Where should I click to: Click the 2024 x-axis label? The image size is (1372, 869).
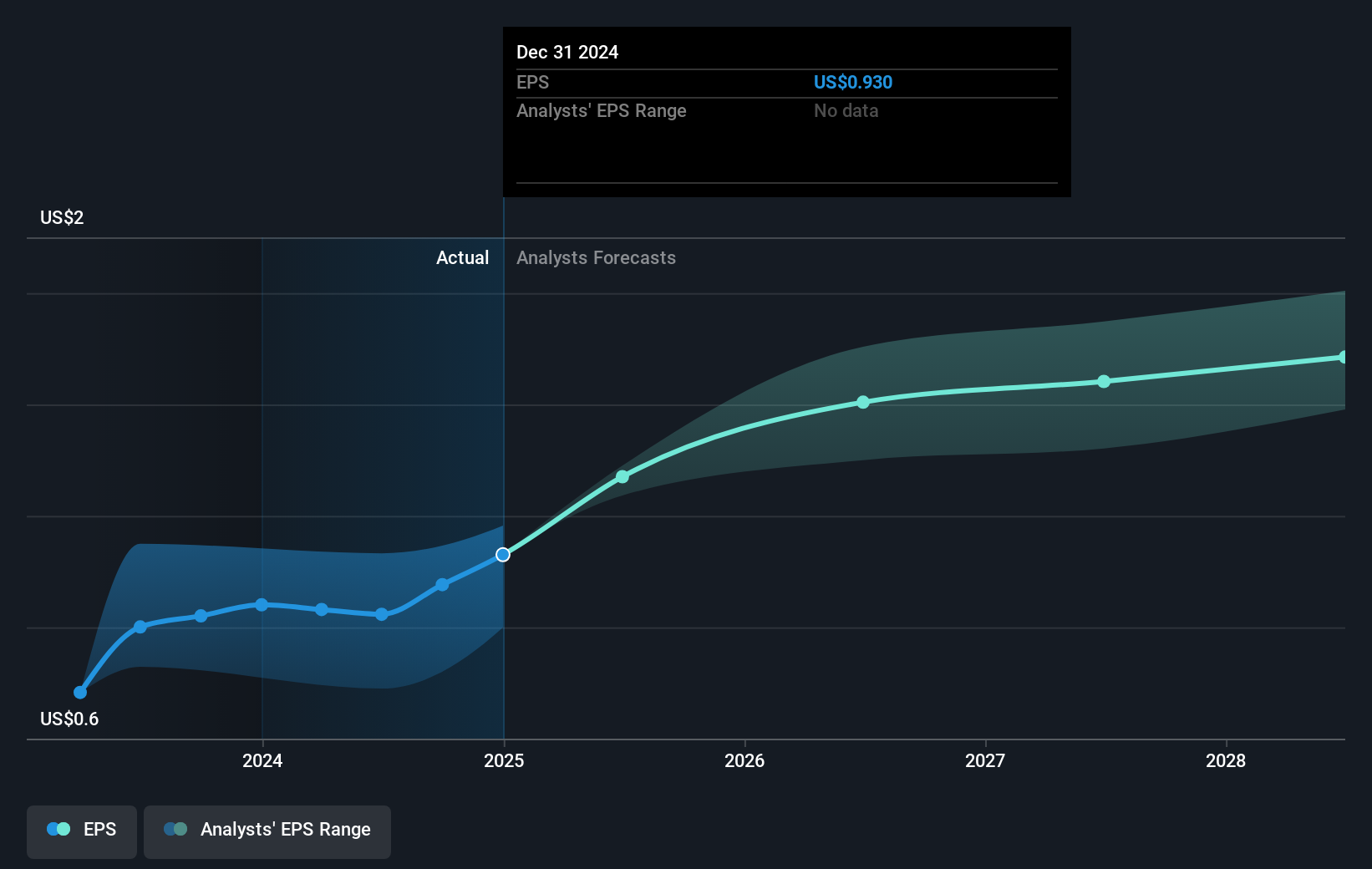pos(262,760)
